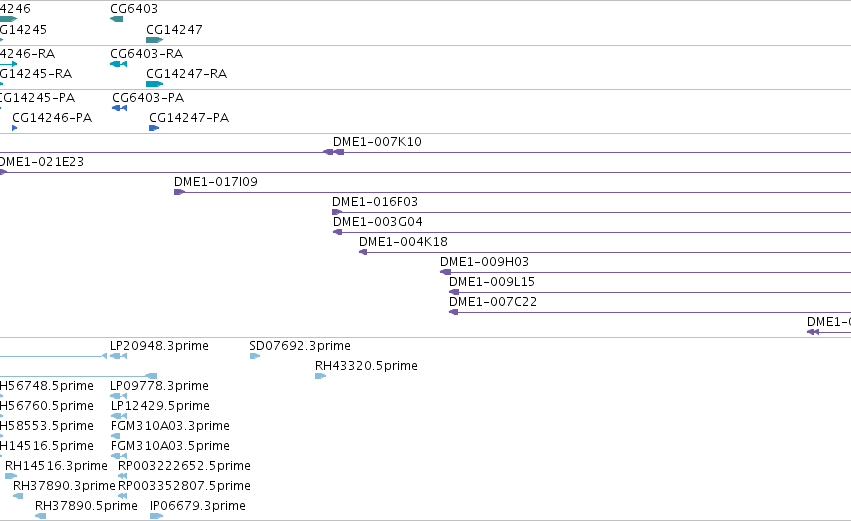
Task: Click the FGM310A03.3prime EST glyph
Action: pos(116,436)
